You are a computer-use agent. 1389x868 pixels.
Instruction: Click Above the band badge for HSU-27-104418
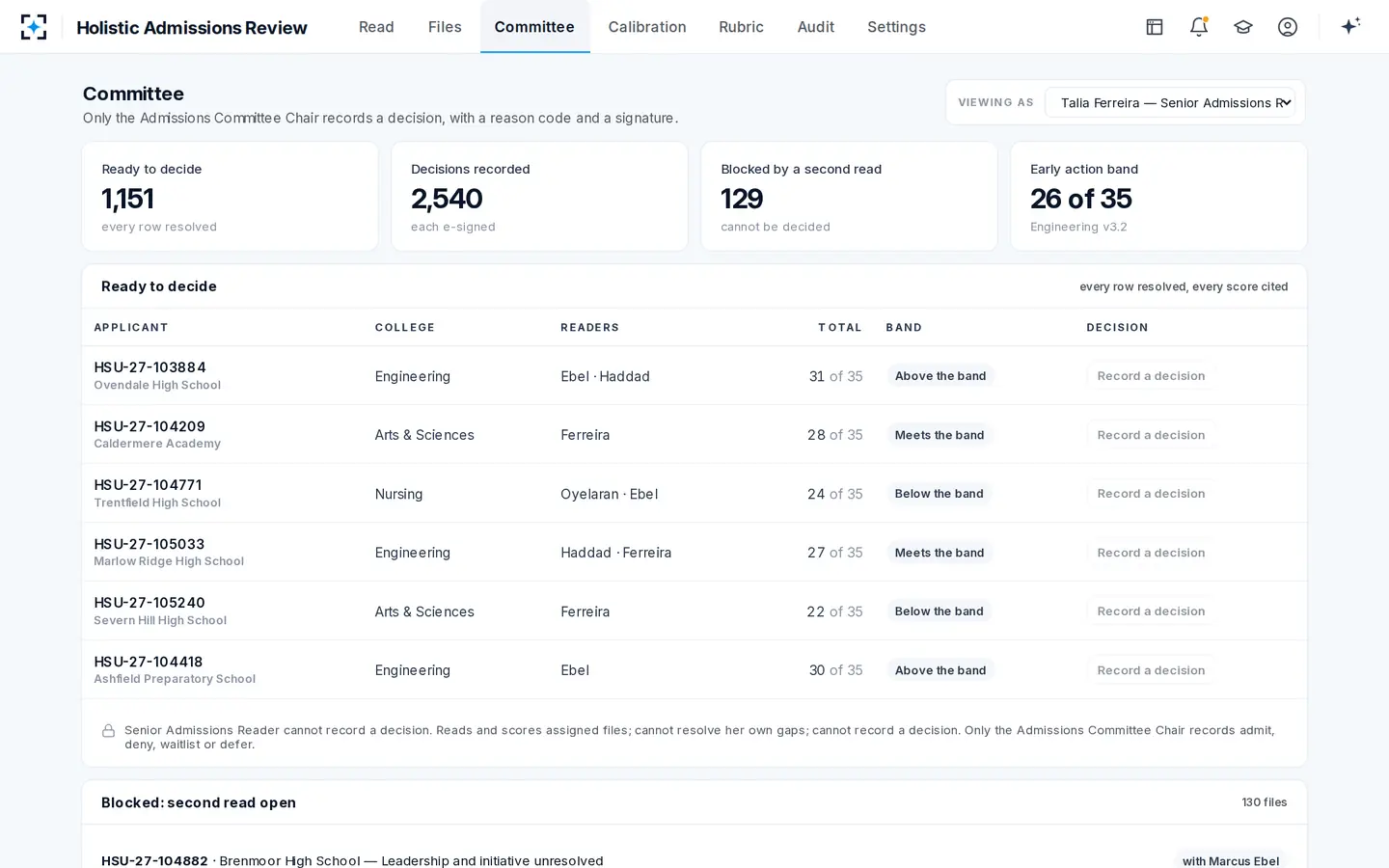(940, 670)
